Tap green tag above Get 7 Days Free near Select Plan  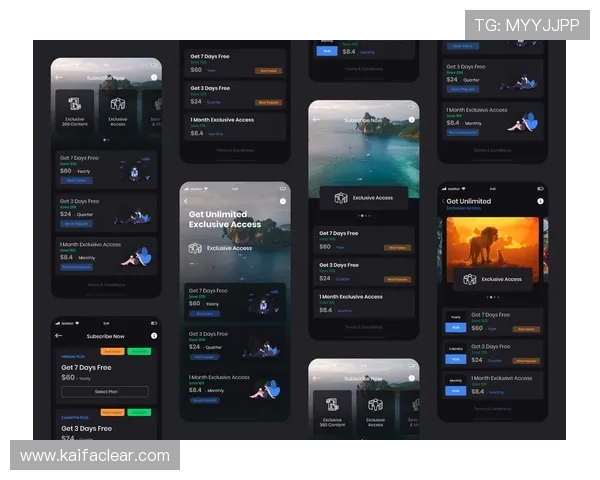139,351
